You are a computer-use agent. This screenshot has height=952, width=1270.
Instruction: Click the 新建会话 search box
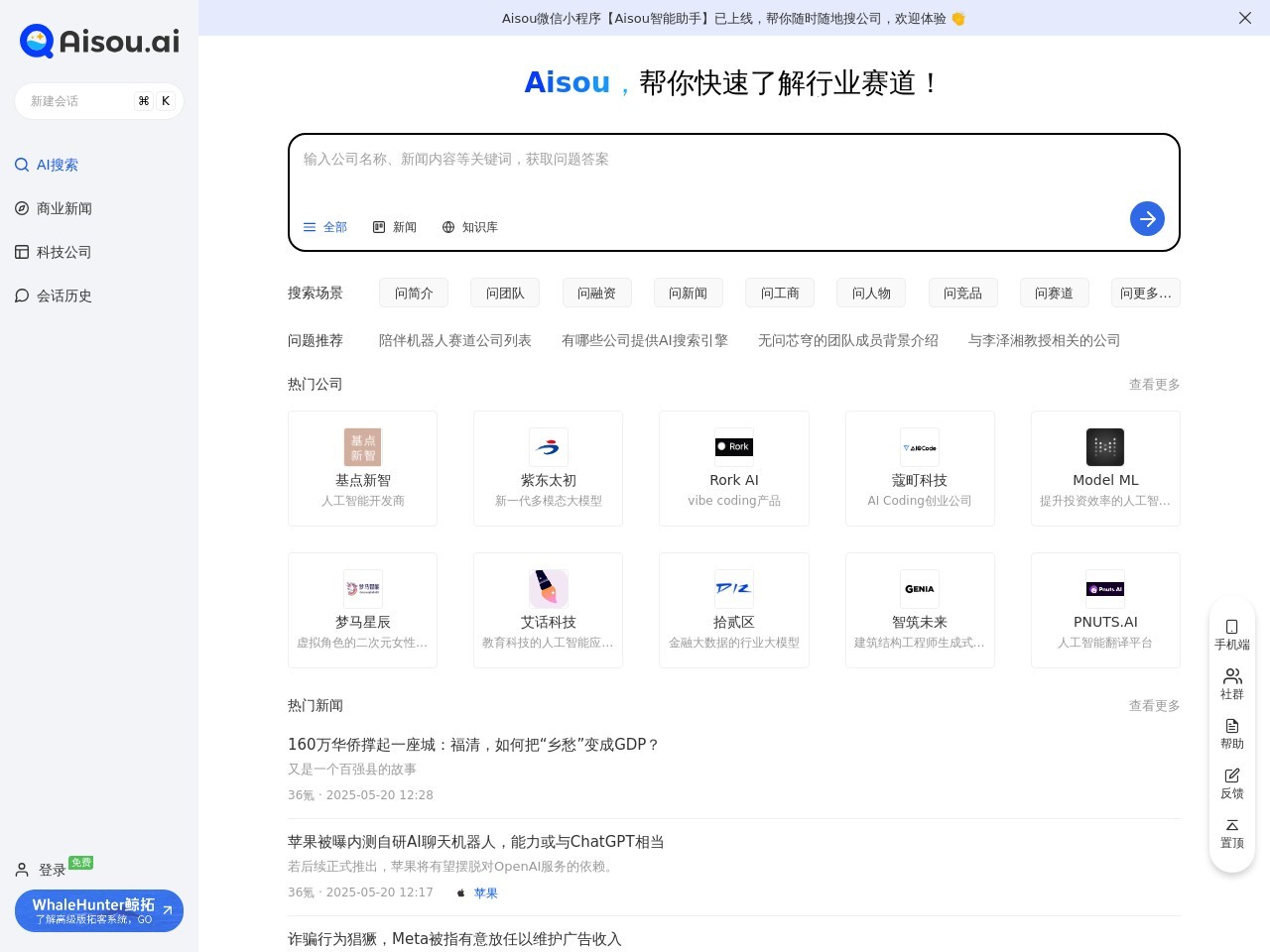click(x=99, y=101)
